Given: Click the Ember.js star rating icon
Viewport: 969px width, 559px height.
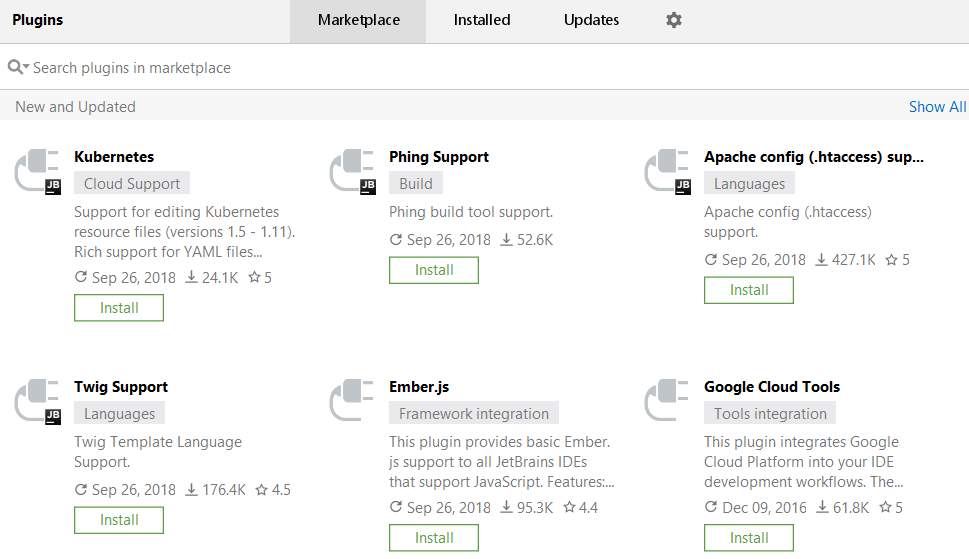Looking at the screenshot, I should (x=569, y=507).
